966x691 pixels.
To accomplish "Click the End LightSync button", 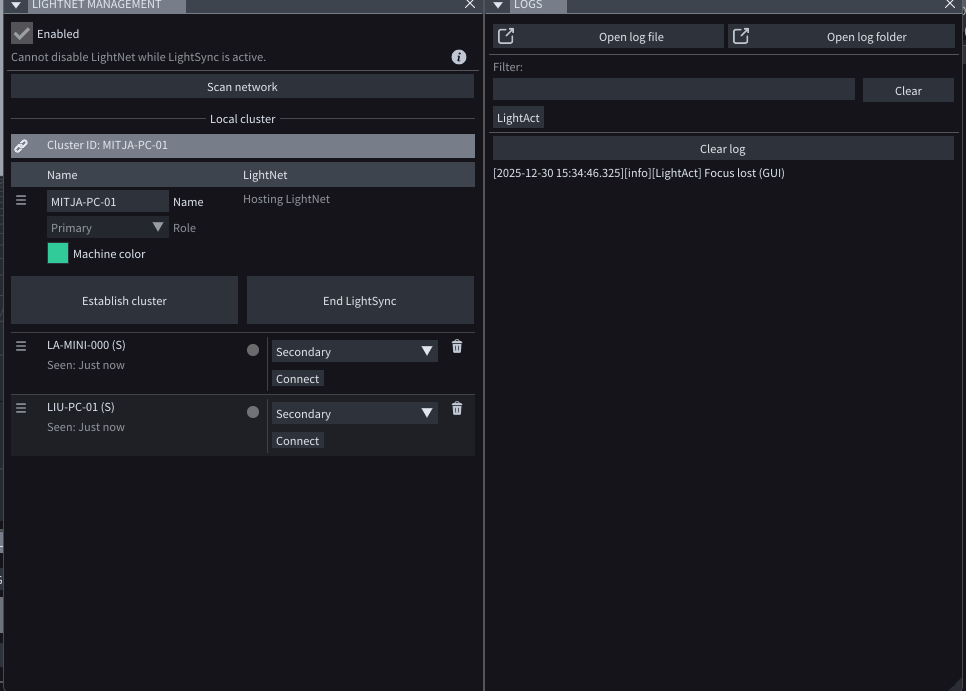I will click(360, 301).
